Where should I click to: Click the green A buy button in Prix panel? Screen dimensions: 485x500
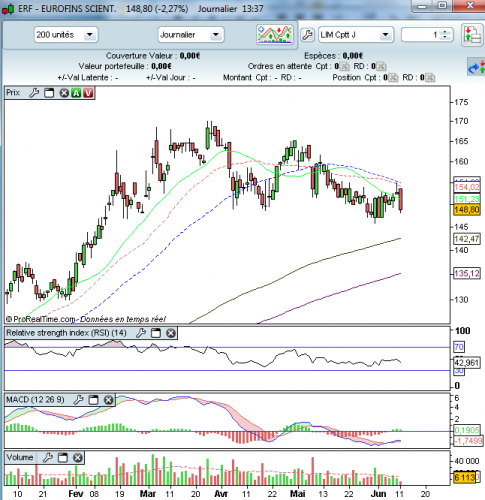[76, 93]
